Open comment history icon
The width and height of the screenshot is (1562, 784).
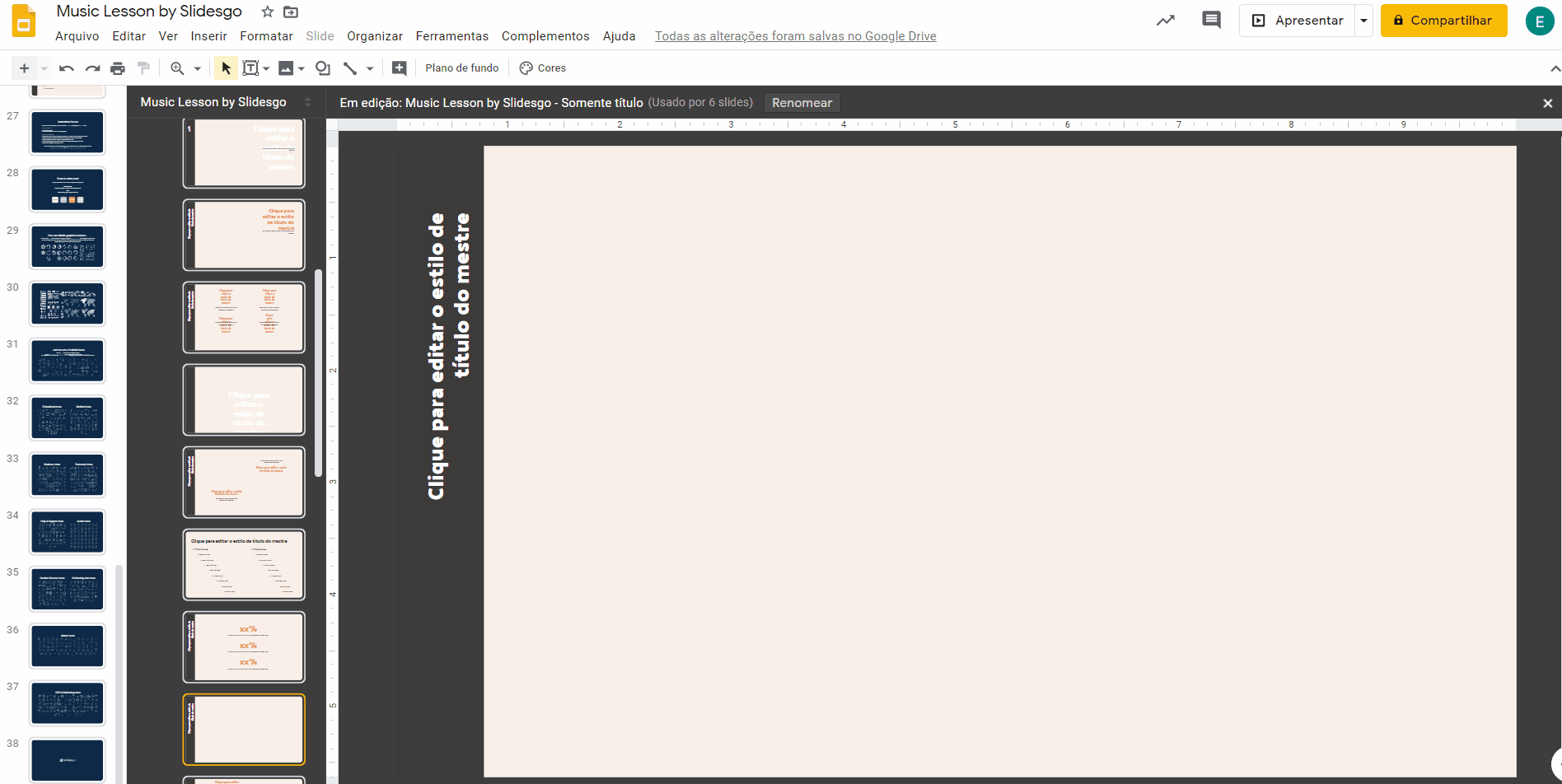pyautogui.click(x=1211, y=21)
